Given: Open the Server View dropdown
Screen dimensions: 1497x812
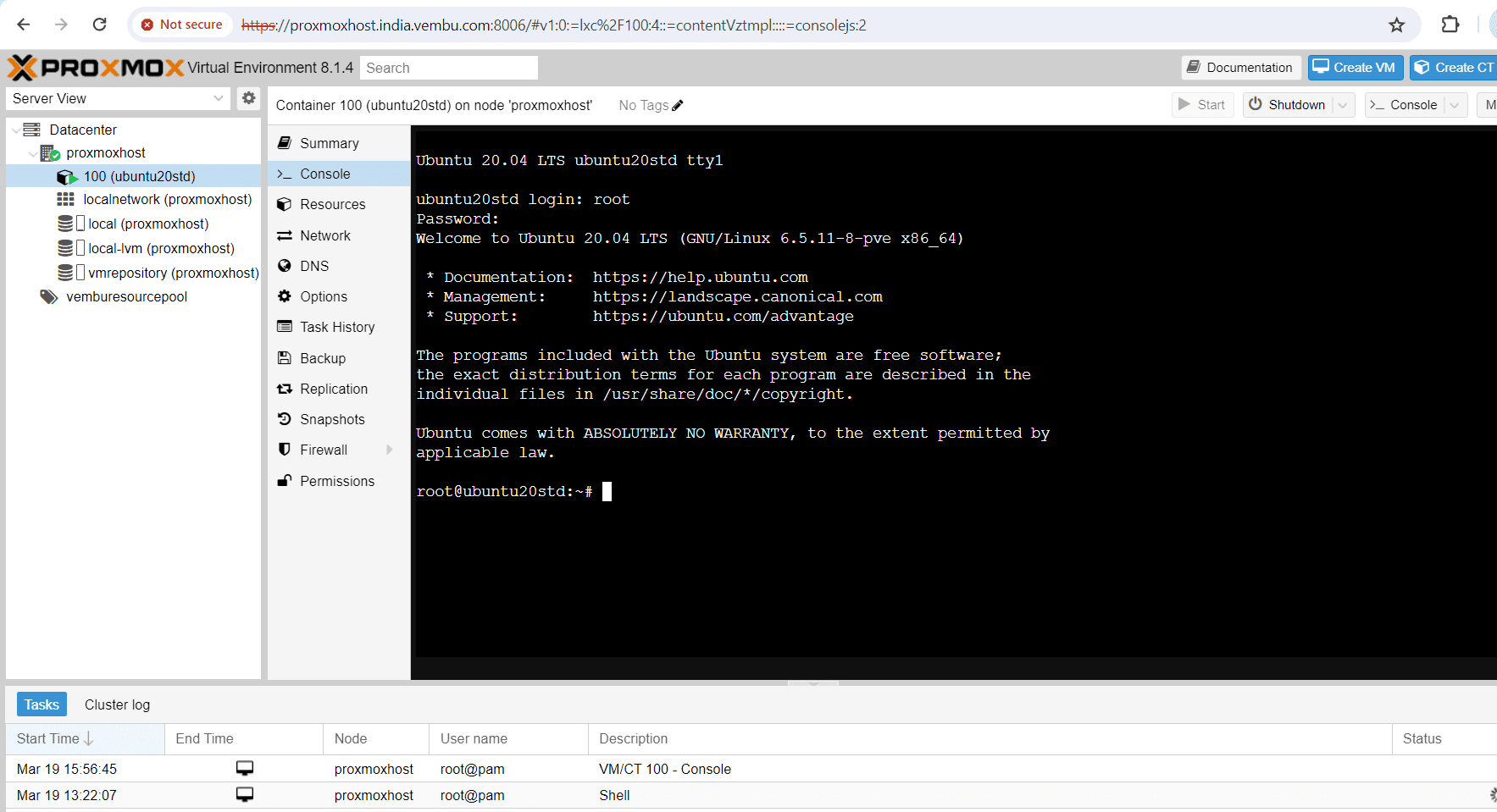Looking at the screenshot, I should pos(119,98).
